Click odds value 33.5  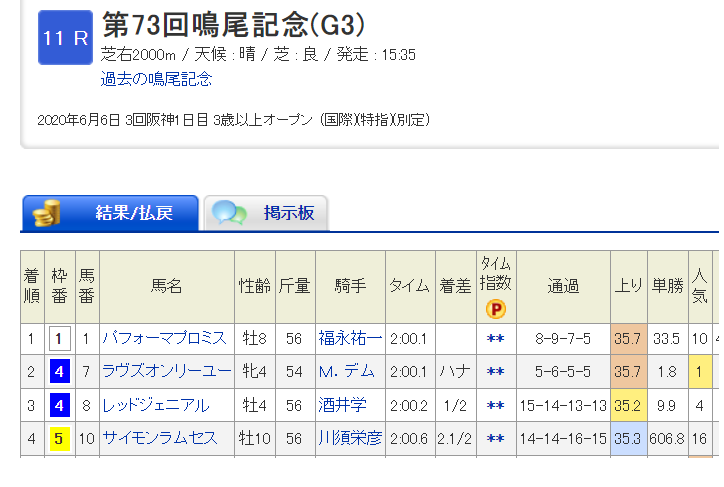click(x=667, y=338)
